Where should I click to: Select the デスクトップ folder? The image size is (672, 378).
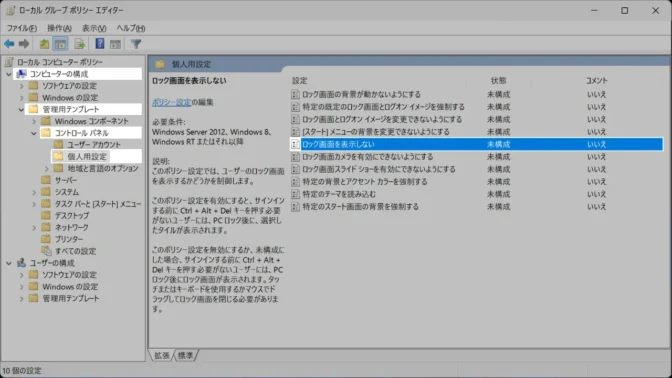coord(72,216)
